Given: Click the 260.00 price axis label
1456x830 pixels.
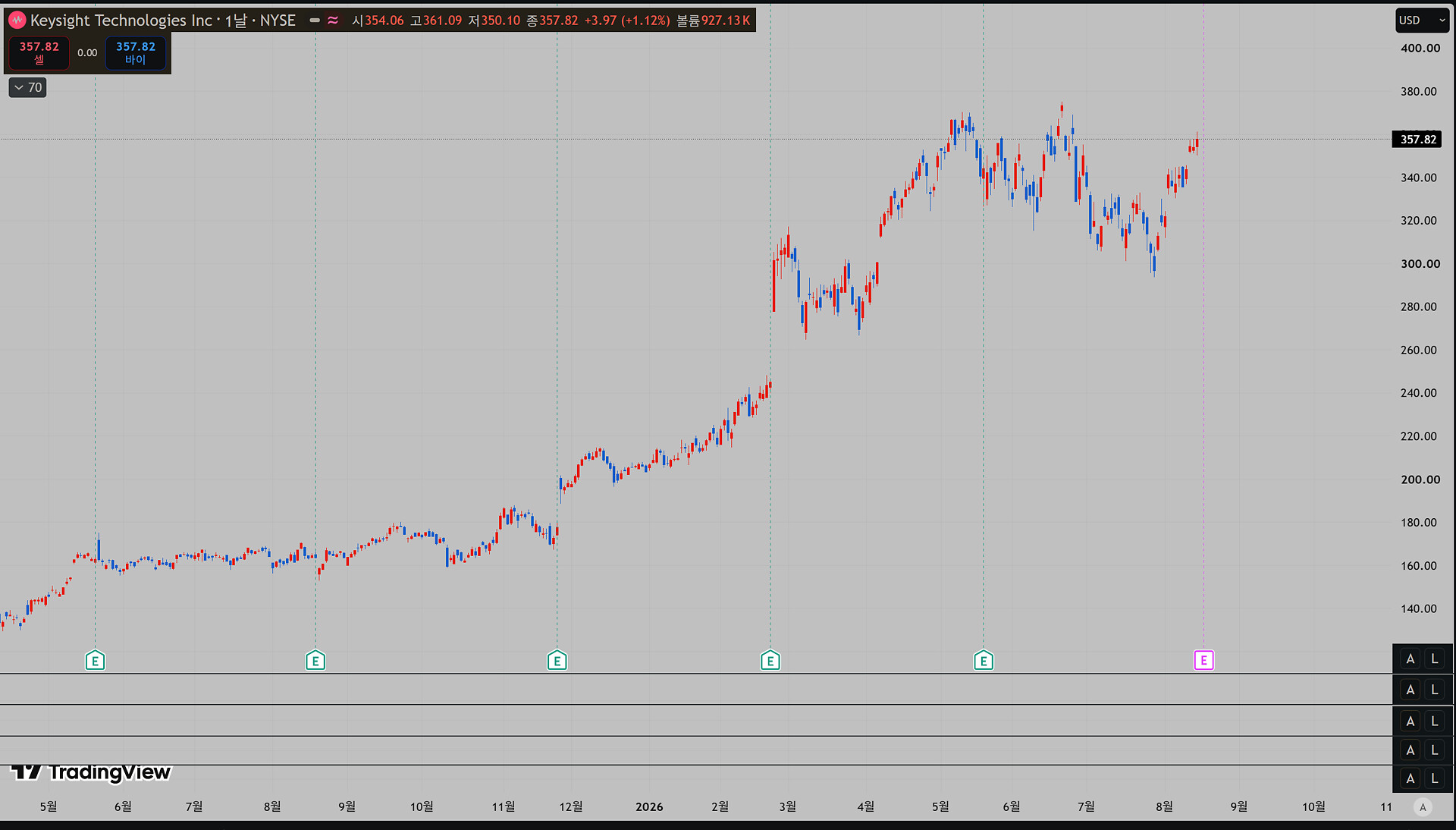Looking at the screenshot, I should pos(1418,350).
